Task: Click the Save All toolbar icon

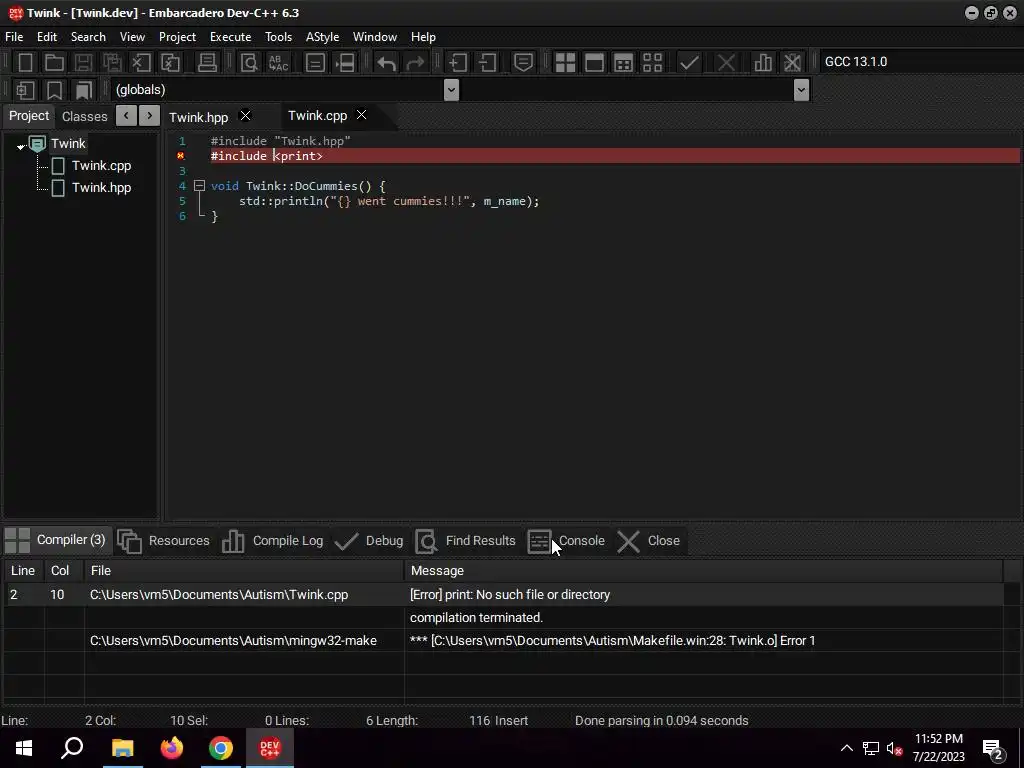Action: tap(112, 62)
